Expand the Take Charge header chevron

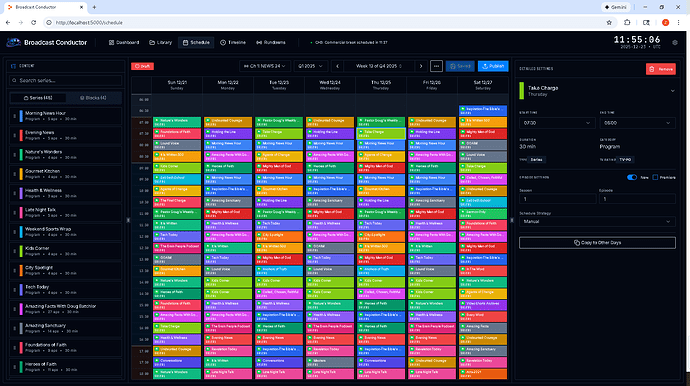point(672,91)
